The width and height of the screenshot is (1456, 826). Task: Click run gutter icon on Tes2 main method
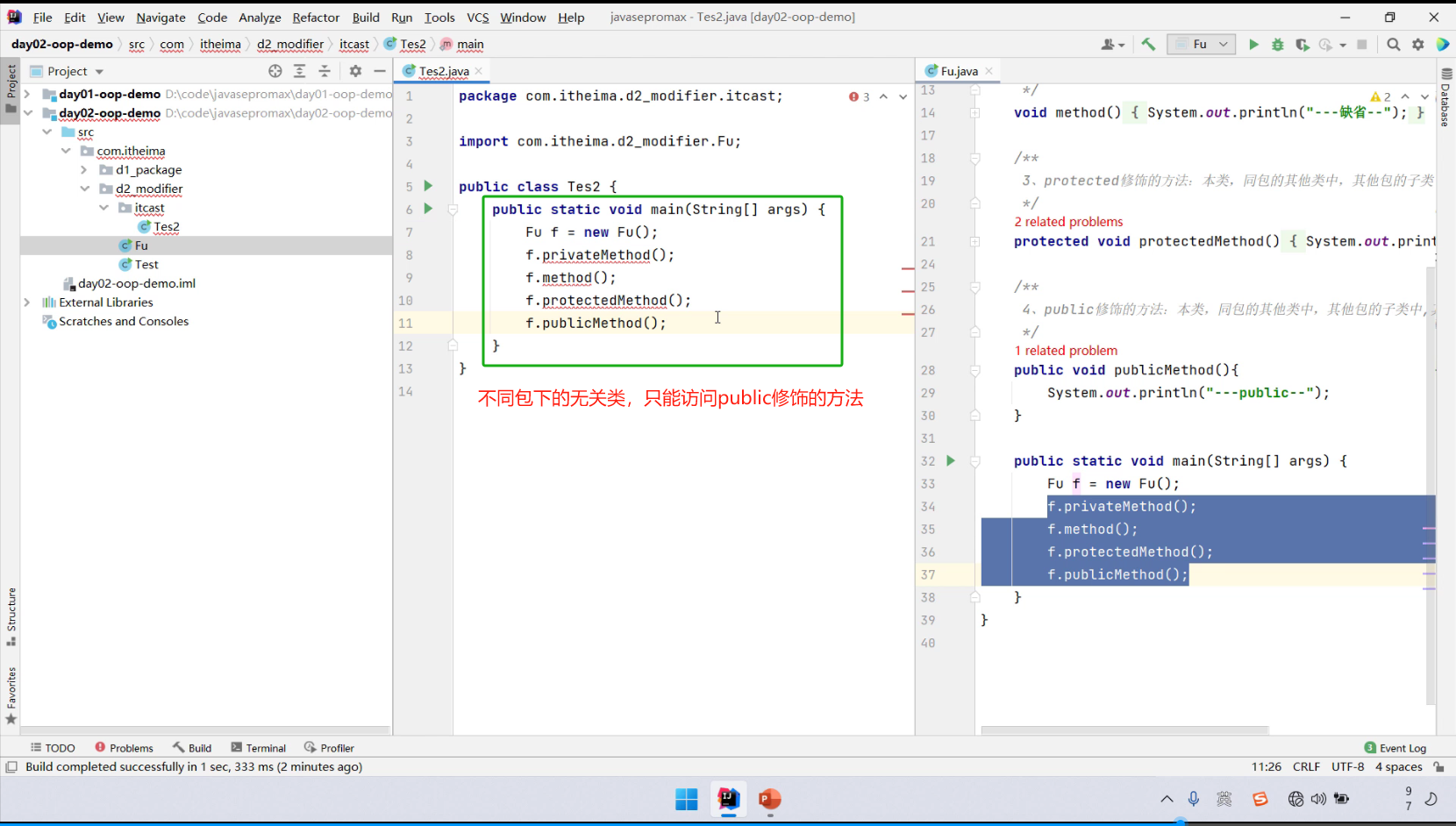point(428,209)
